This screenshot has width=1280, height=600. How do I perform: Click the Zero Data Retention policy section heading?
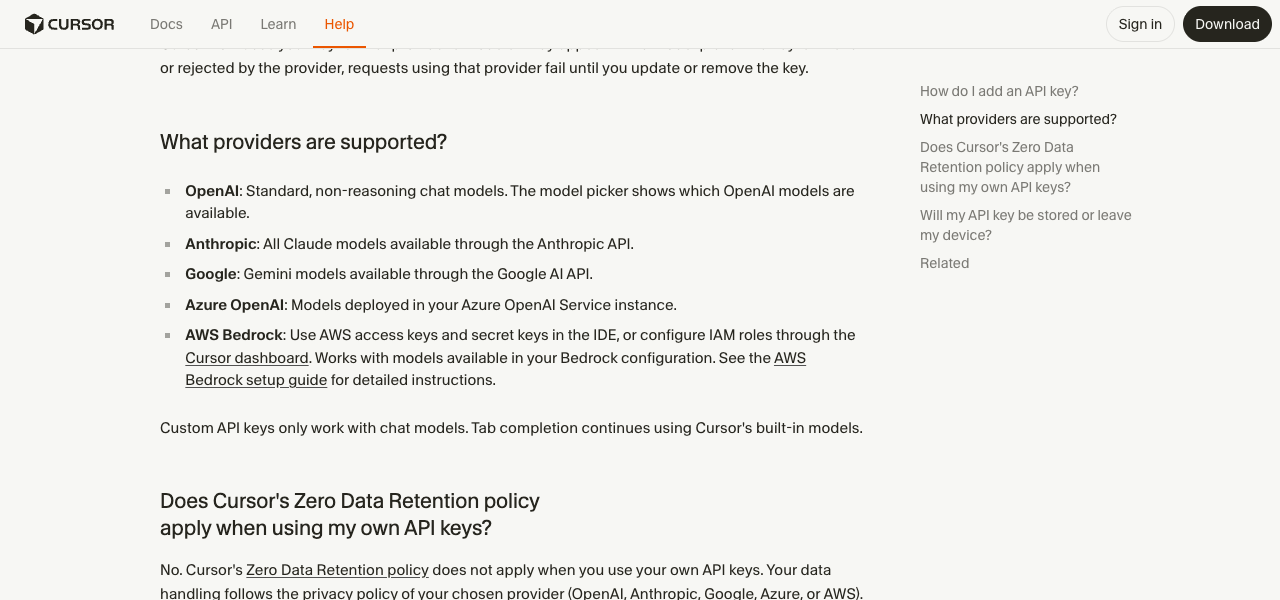[350, 514]
